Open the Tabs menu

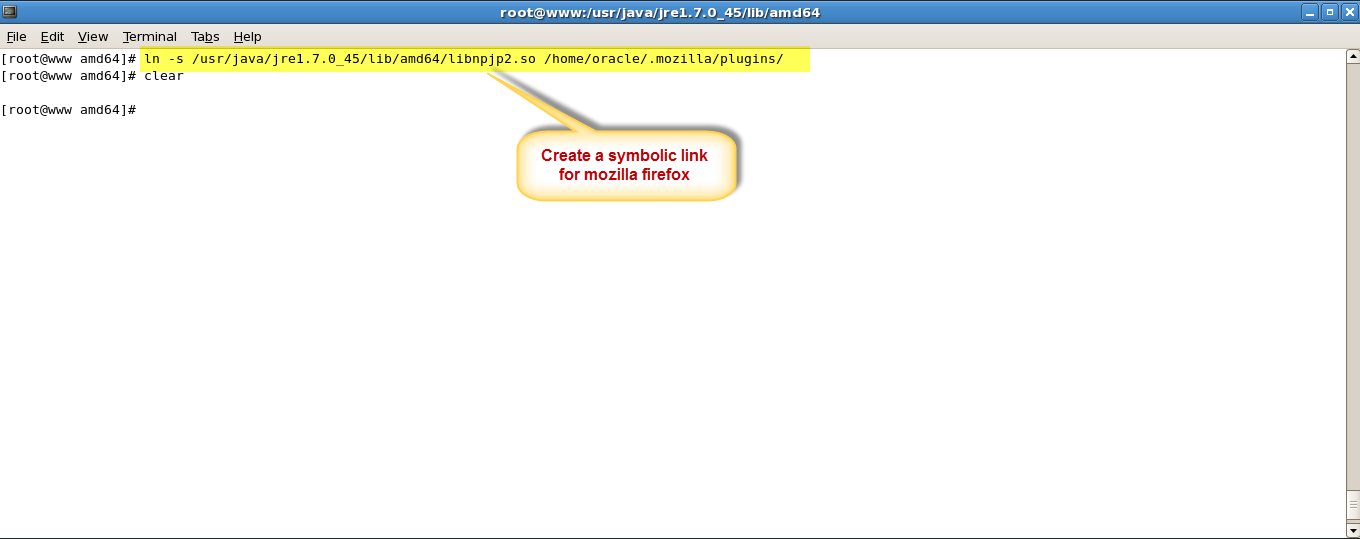pos(205,37)
